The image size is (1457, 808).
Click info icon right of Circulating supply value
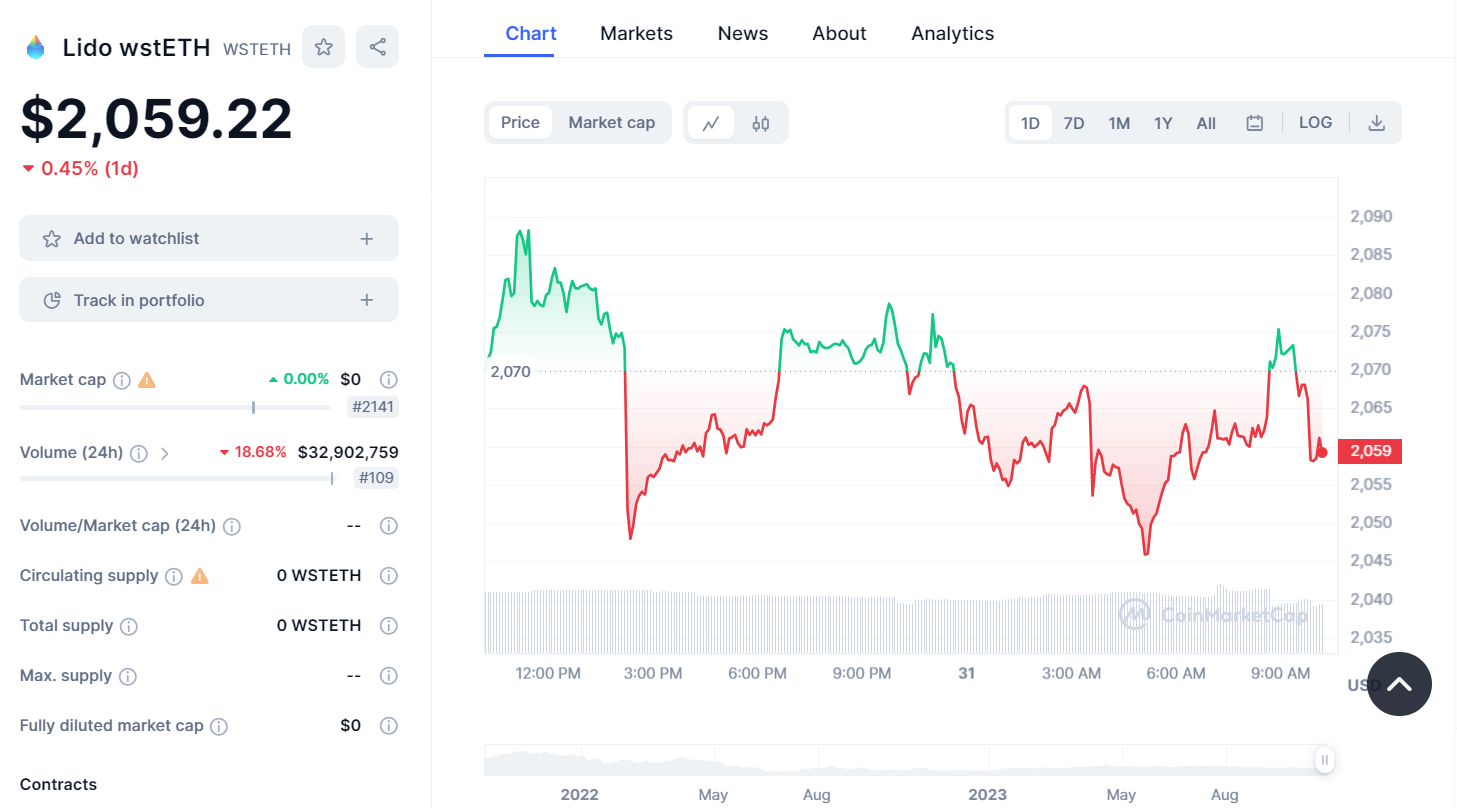click(389, 576)
